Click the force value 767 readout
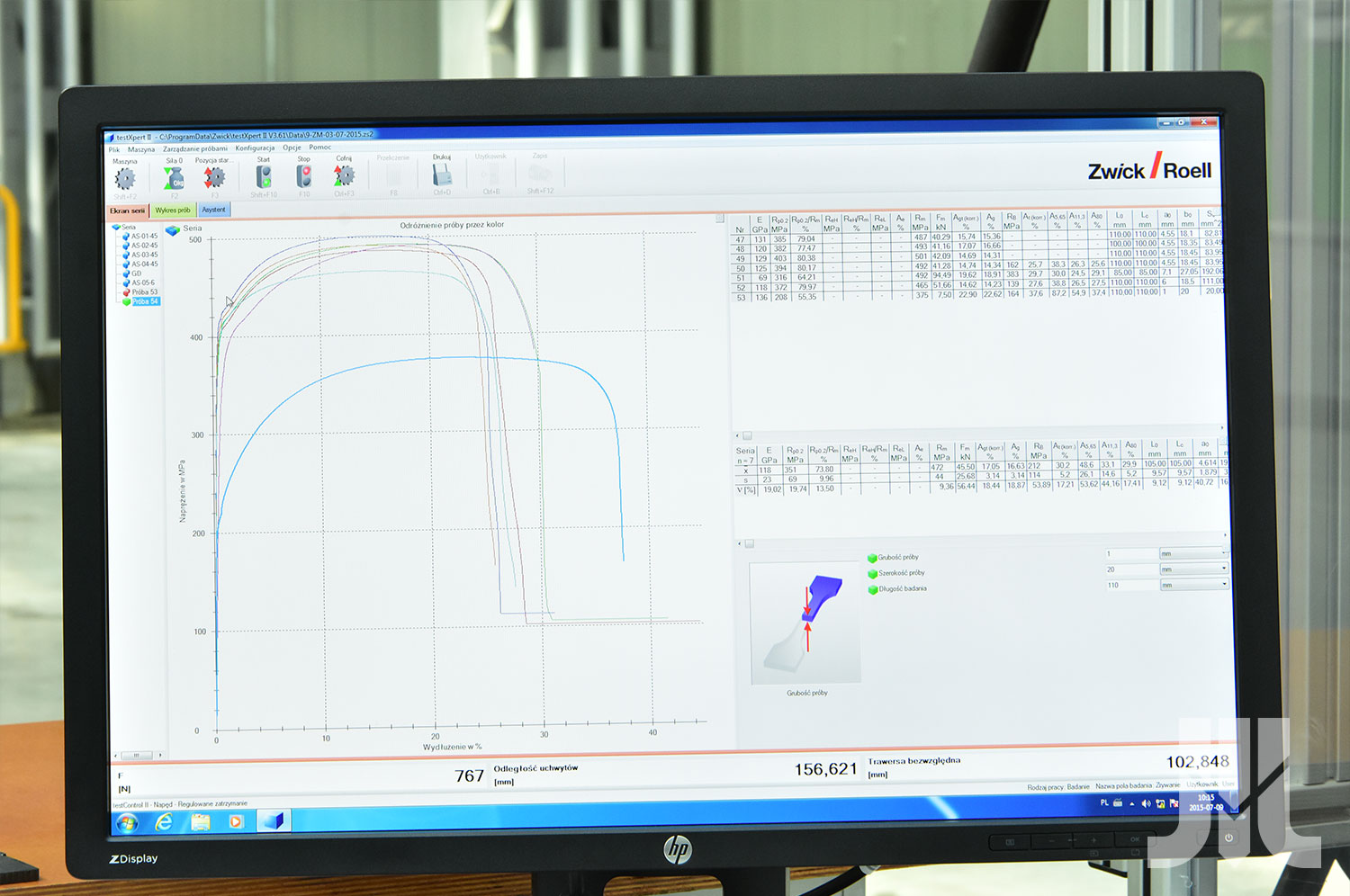The width and height of the screenshot is (1350, 896). pos(469,775)
